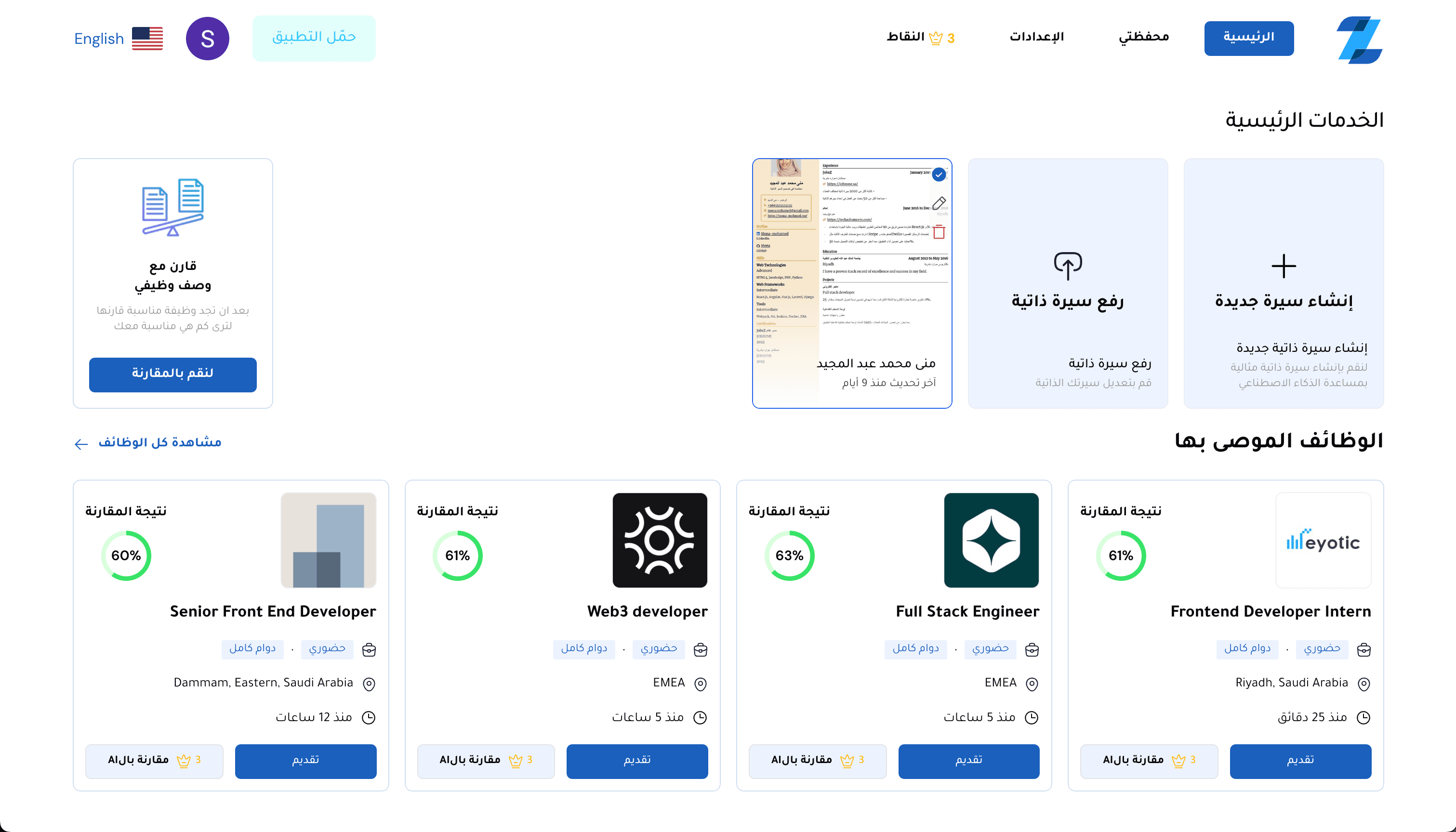Click the لنقم بالمقارنة compare button
The image size is (1456, 832).
(x=172, y=374)
